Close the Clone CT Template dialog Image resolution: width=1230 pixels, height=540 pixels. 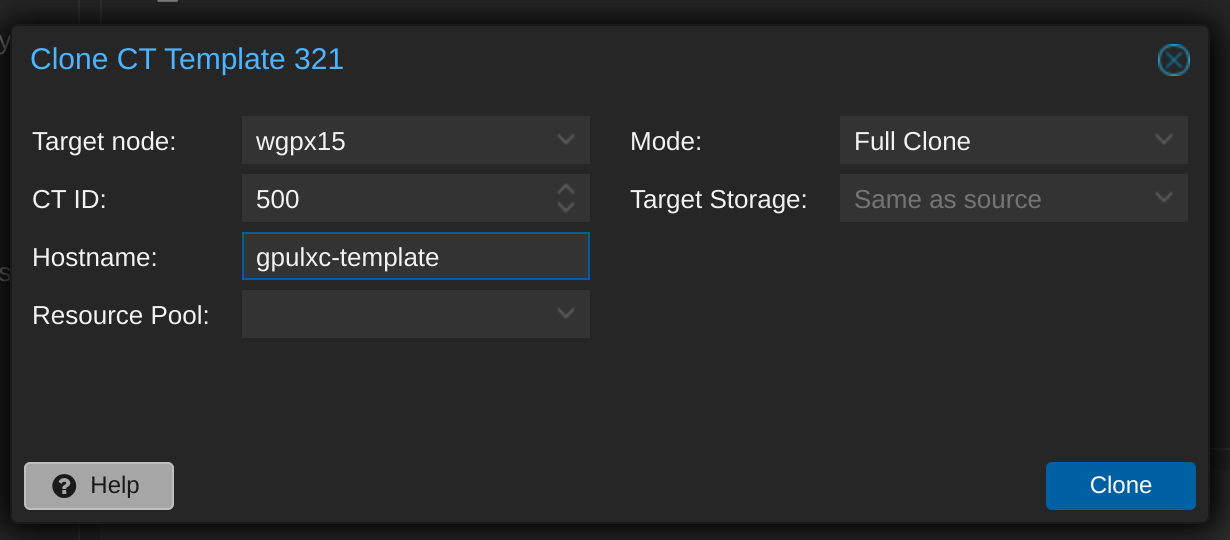pos(1173,60)
